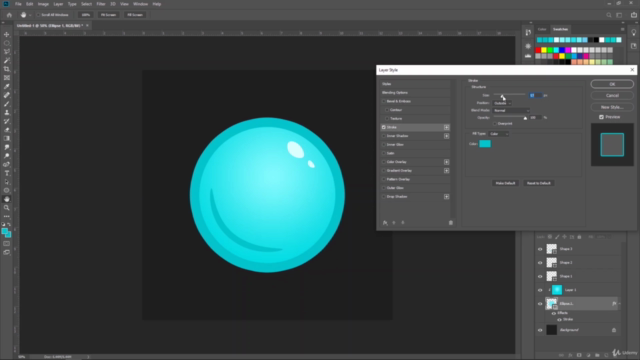Select the Move tool
Viewport: 640px width, 360px height.
click(7, 34)
